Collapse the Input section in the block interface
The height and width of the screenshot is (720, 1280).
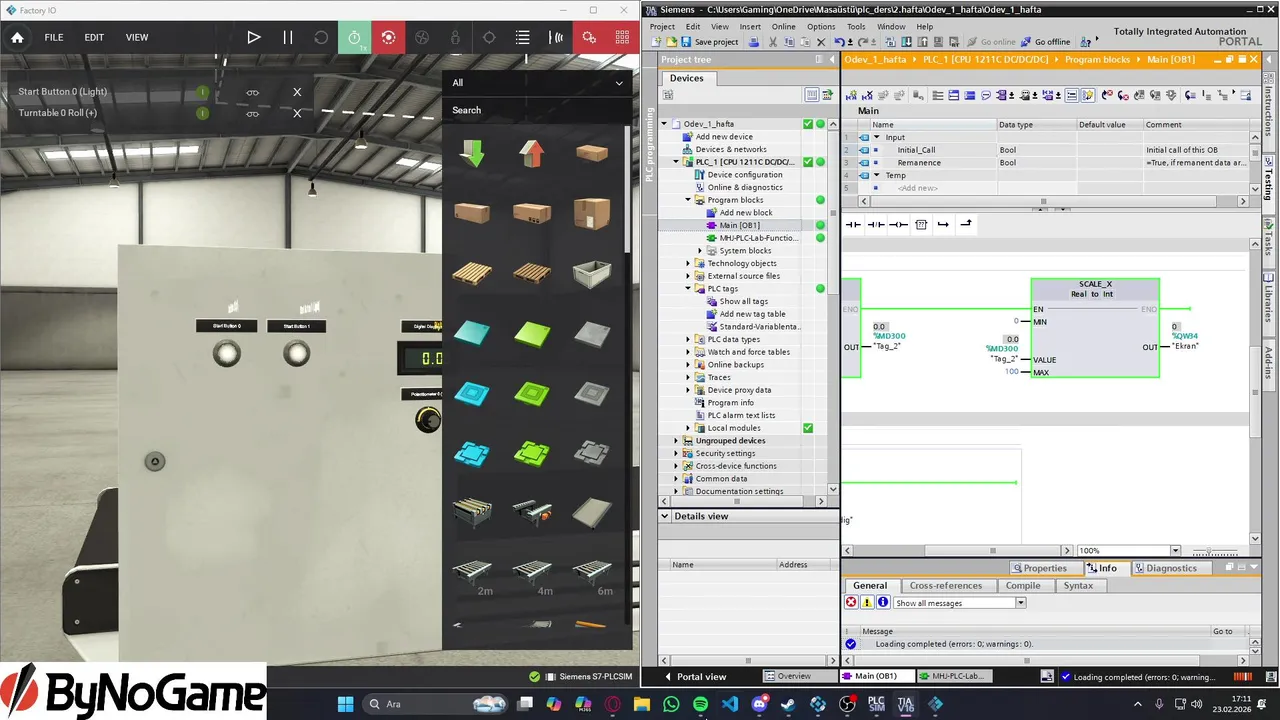coord(877,137)
